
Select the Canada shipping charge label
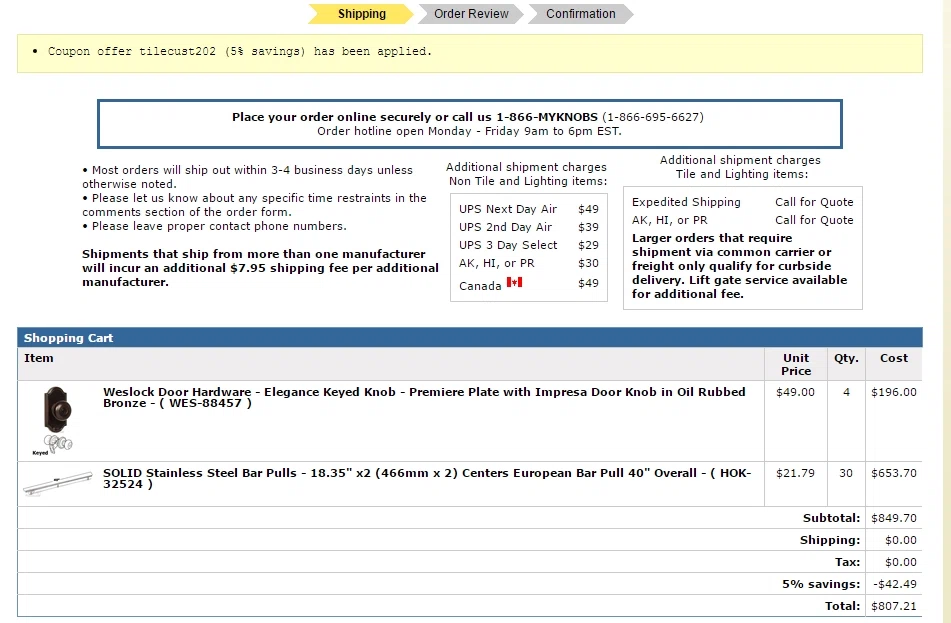tap(480, 286)
